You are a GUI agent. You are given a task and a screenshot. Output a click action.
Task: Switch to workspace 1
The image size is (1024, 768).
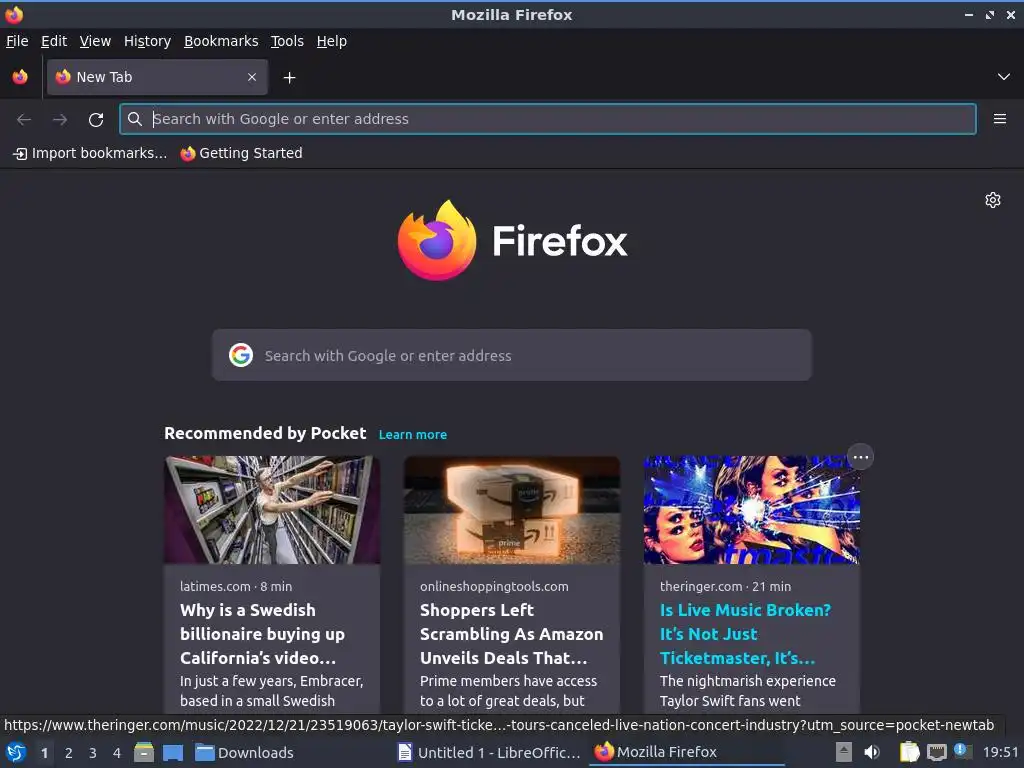point(44,753)
